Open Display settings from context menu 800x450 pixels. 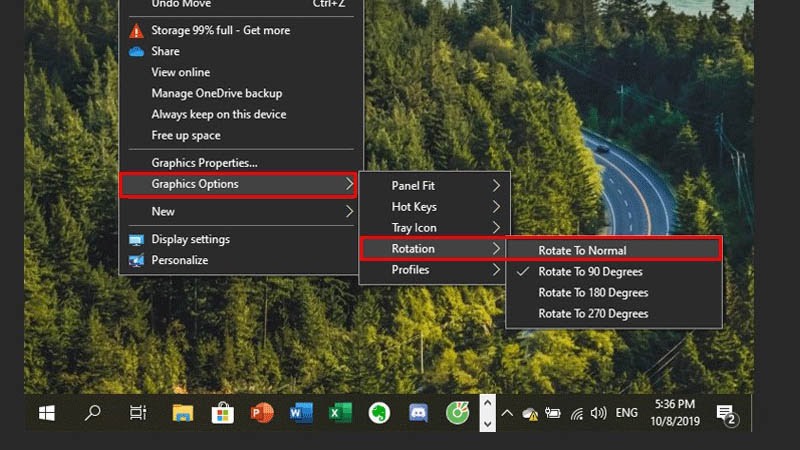[x=190, y=239]
